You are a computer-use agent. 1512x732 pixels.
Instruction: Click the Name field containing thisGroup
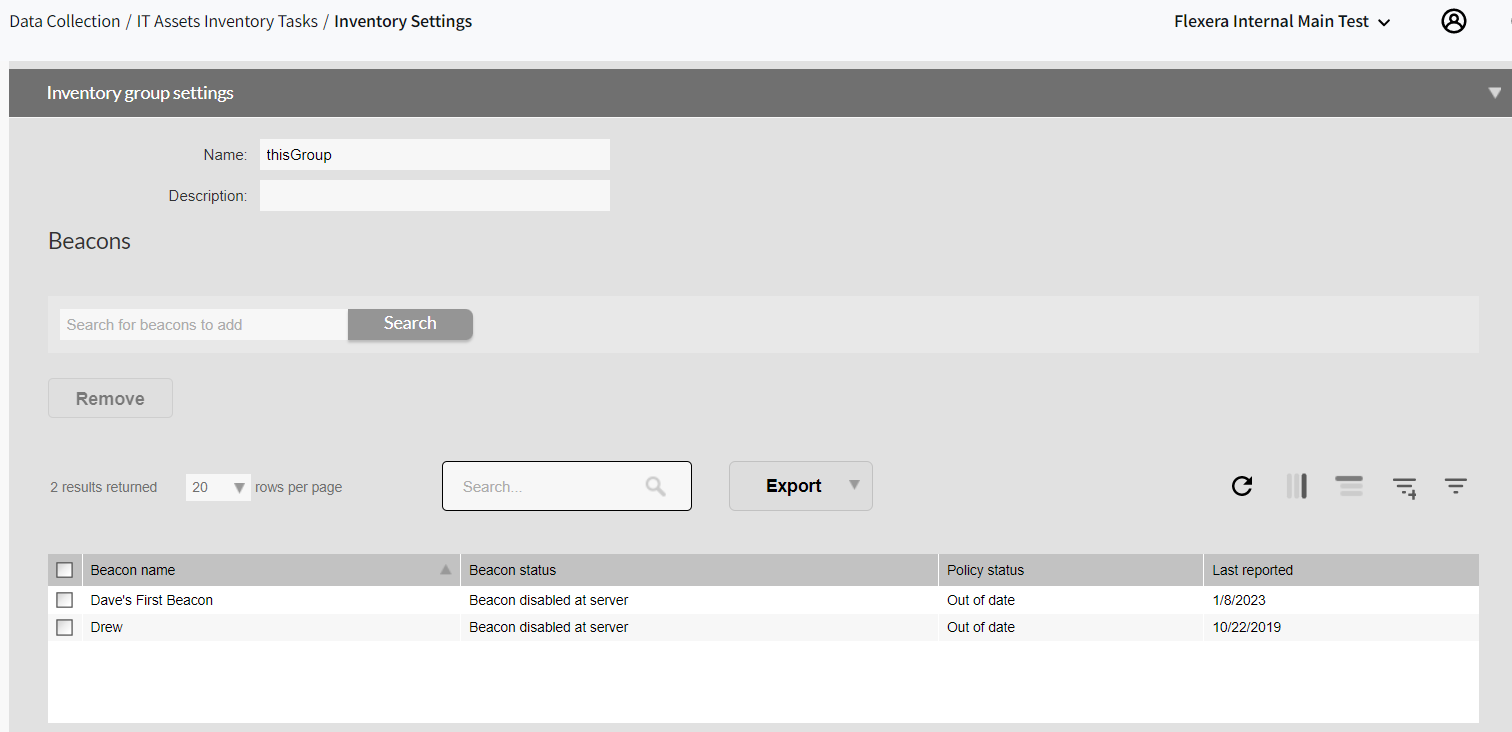(x=435, y=155)
